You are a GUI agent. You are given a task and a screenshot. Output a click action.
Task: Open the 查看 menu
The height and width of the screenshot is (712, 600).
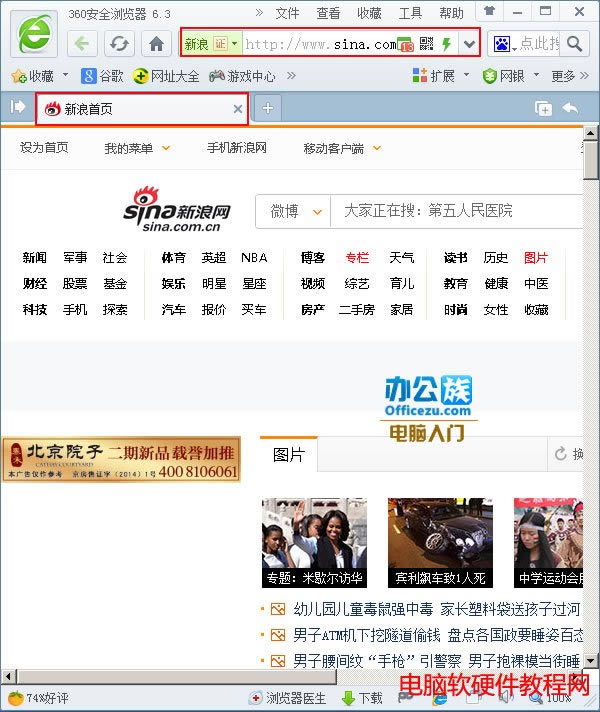[x=328, y=13]
